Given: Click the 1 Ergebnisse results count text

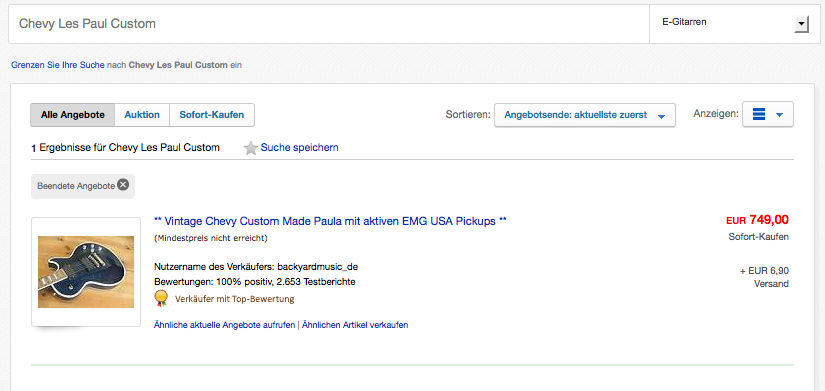Looking at the screenshot, I should pyautogui.click(x=125, y=148).
